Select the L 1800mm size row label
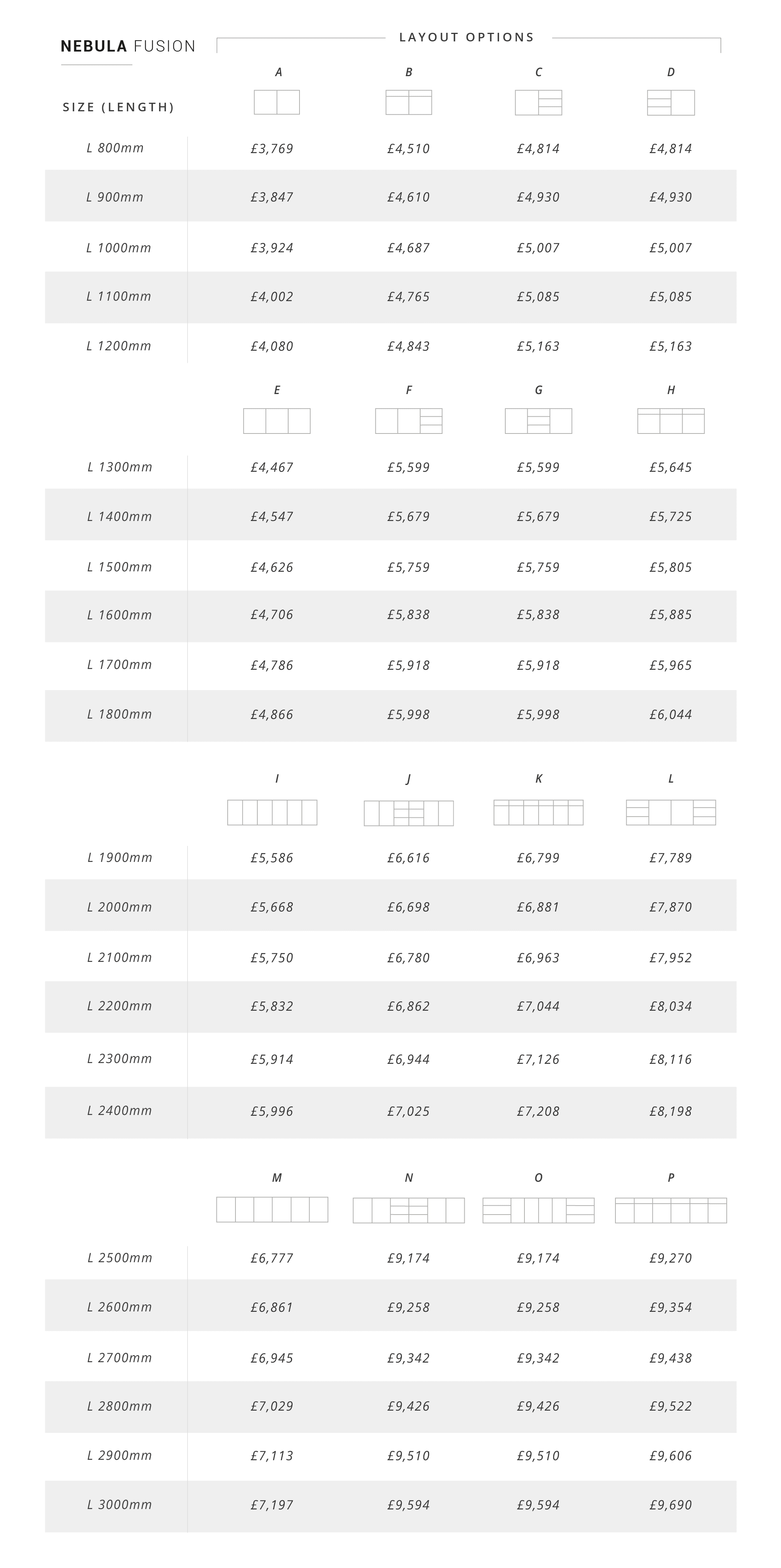Viewport: 781px width, 1568px height. tap(119, 714)
